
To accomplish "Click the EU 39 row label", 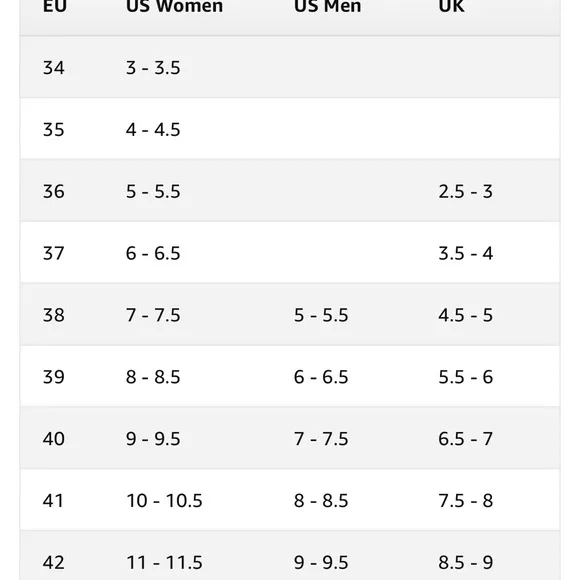I will click(x=54, y=377).
